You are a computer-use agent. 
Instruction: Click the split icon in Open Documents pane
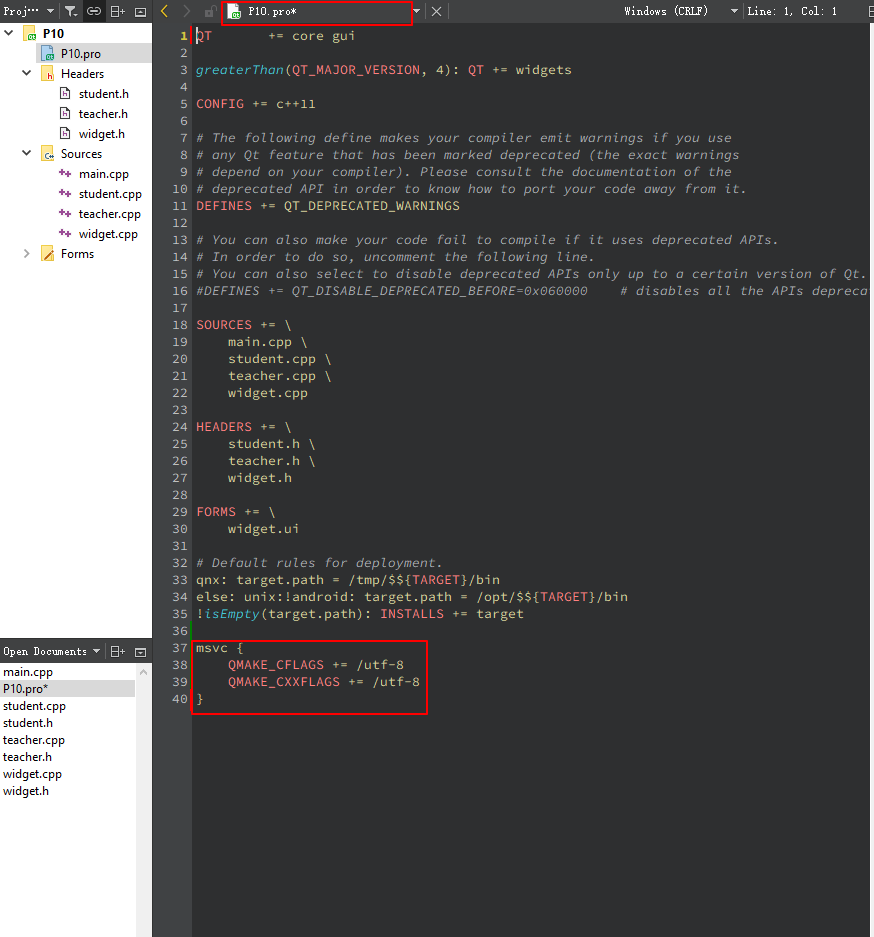click(x=116, y=651)
